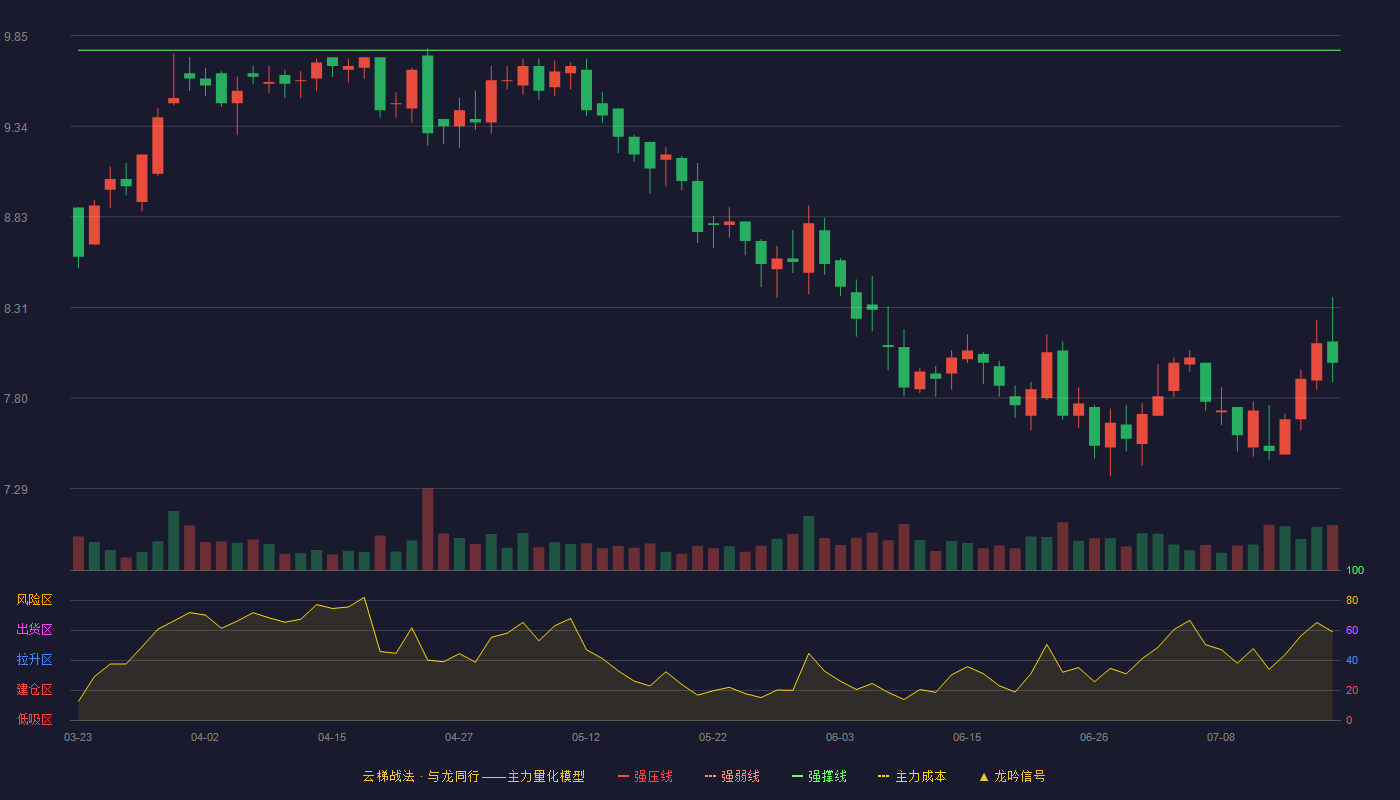Click the 风险区 zone label
This screenshot has width=1400, height=800.
click(x=34, y=600)
